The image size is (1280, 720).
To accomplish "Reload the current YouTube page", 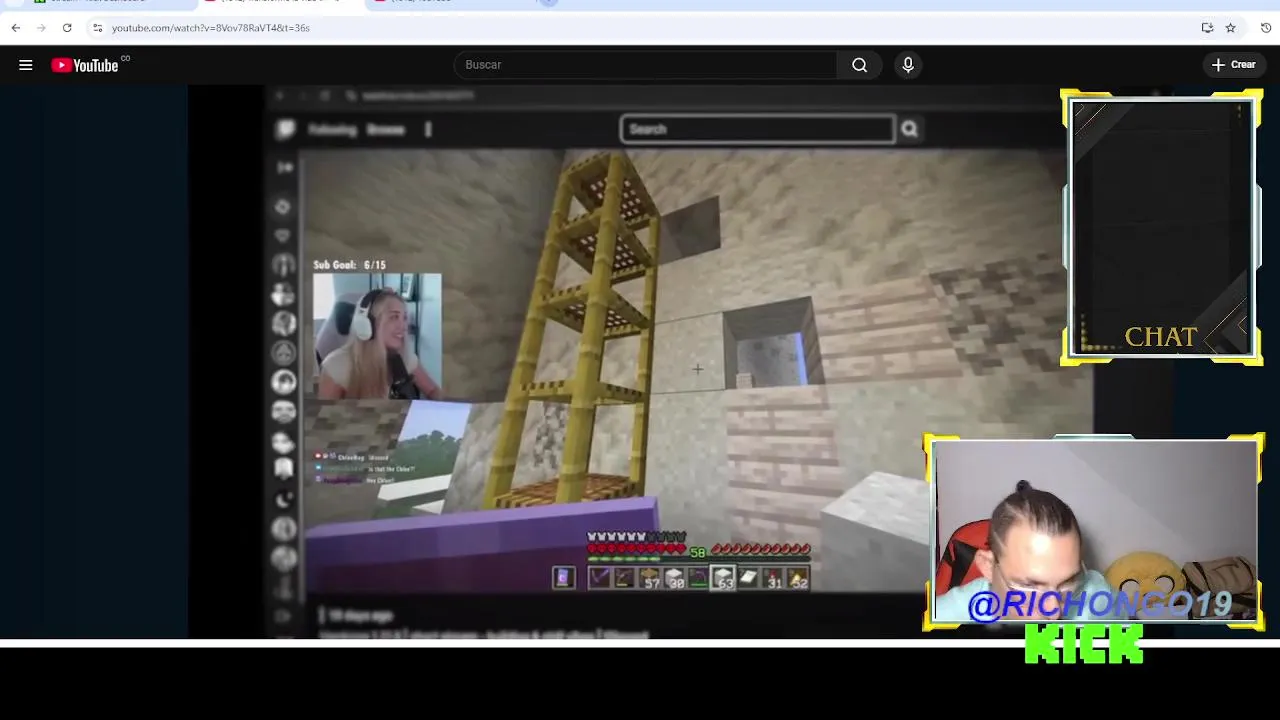I will 67,28.
